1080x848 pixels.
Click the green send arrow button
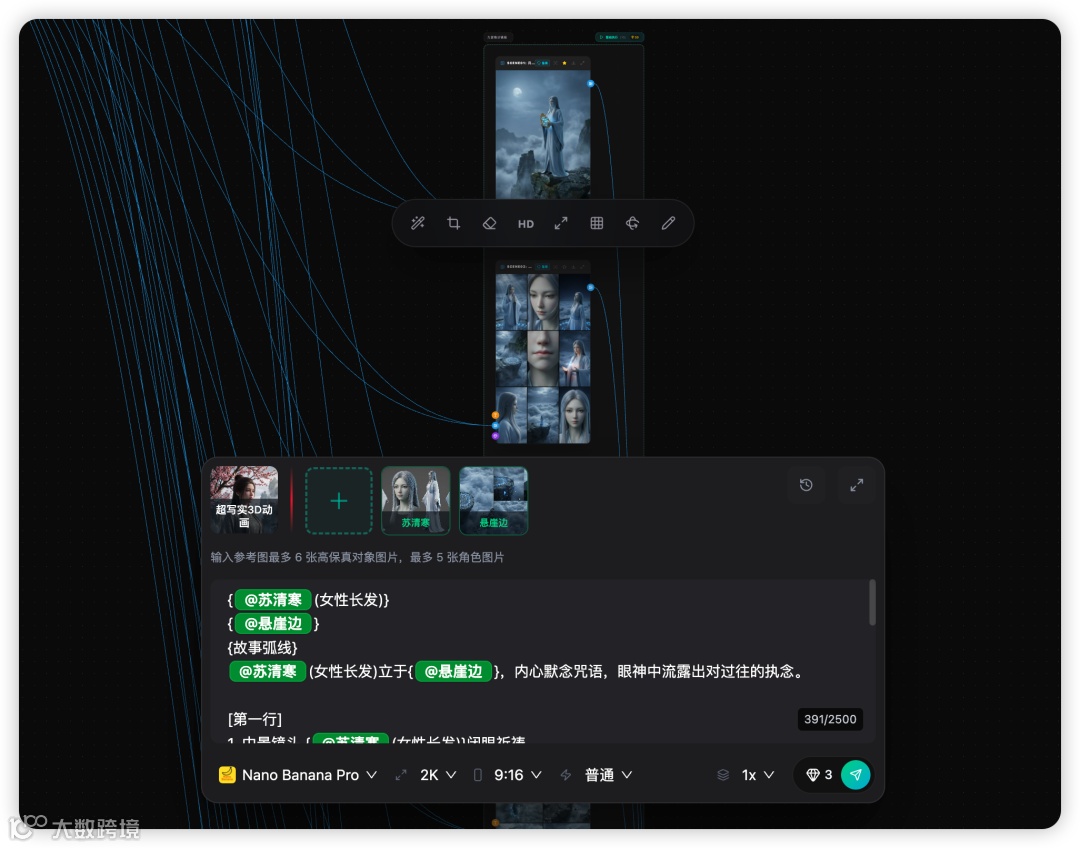pyautogui.click(x=855, y=775)
